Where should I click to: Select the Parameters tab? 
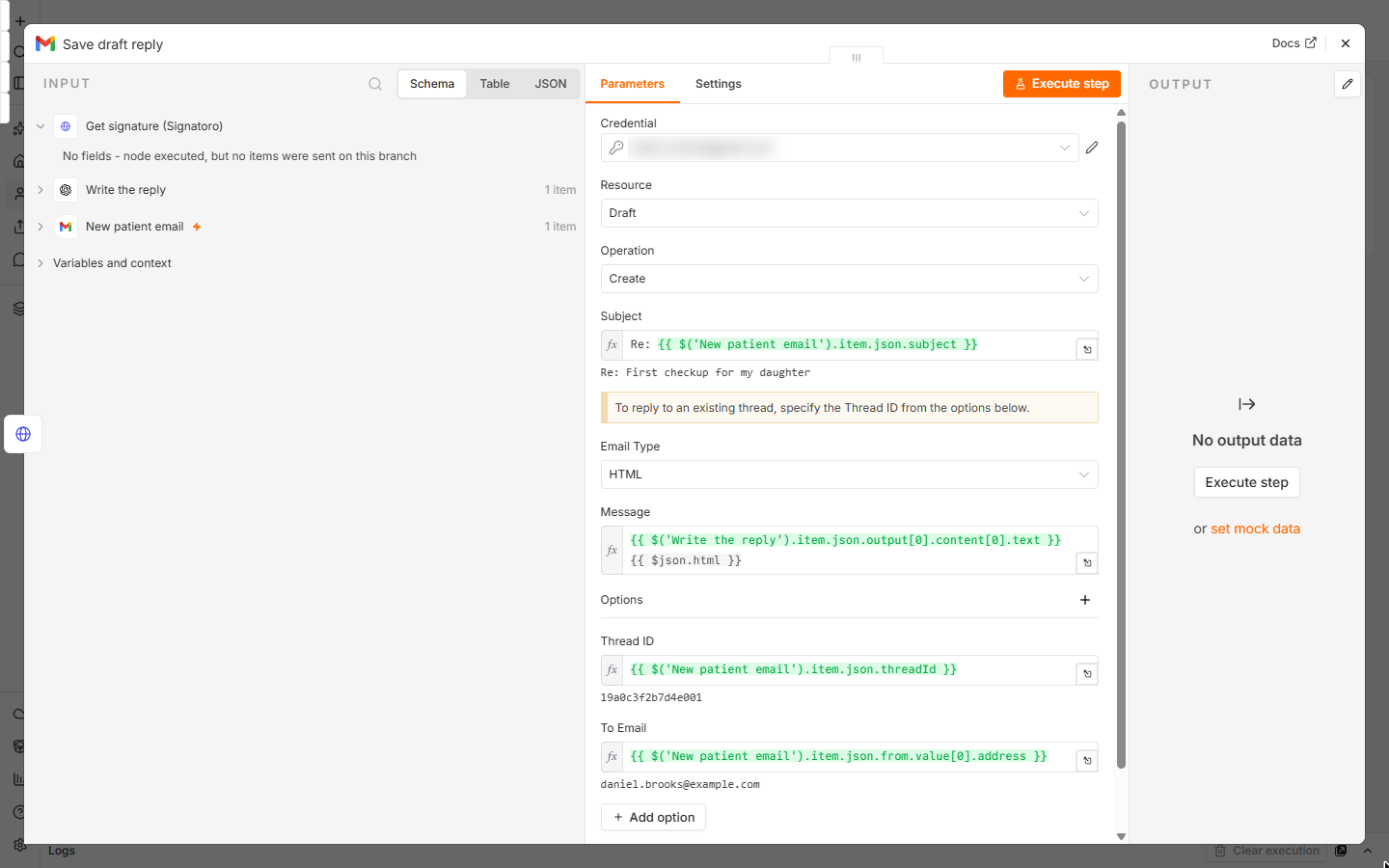pos(632,84)
